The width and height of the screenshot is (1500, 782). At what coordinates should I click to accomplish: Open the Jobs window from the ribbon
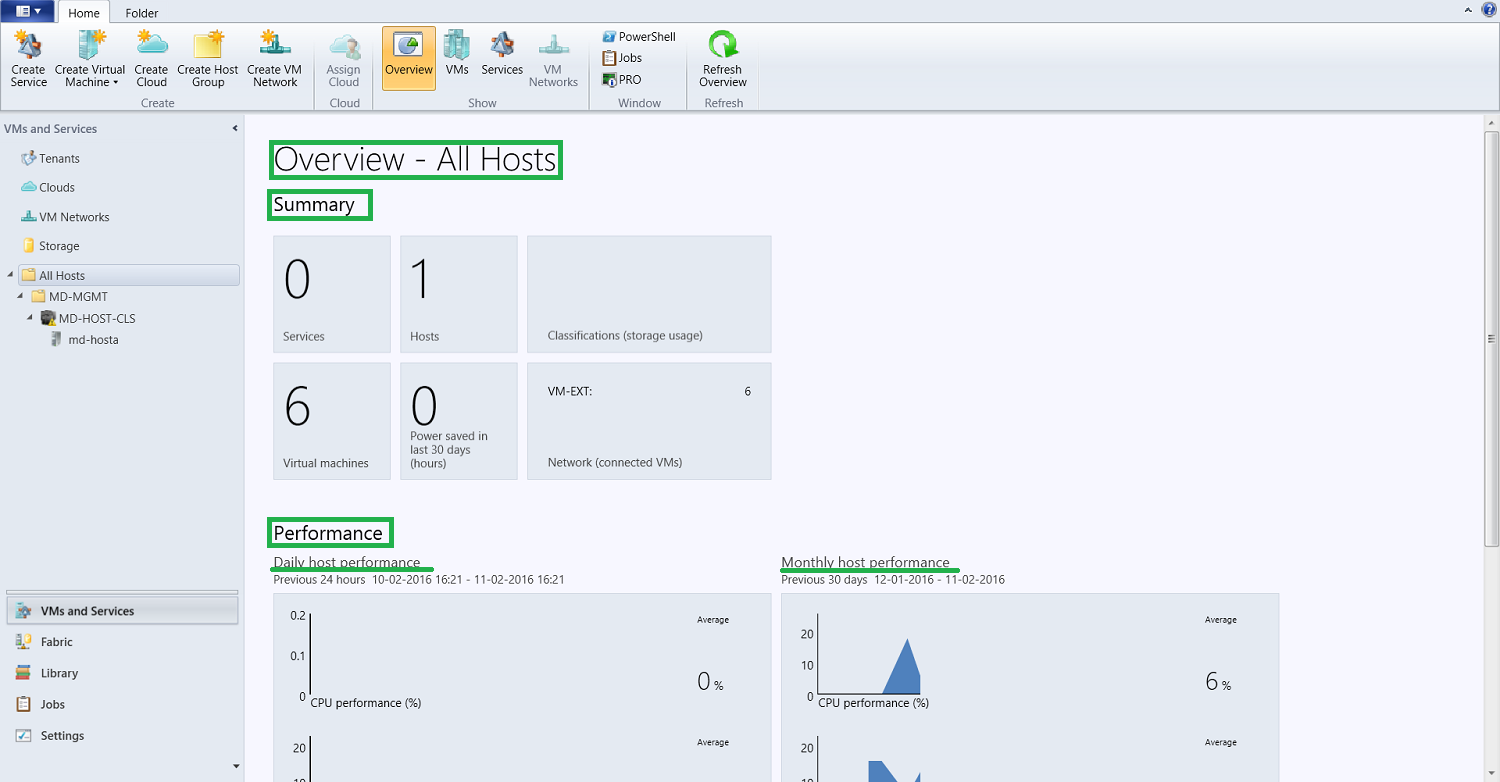(622, 57)
